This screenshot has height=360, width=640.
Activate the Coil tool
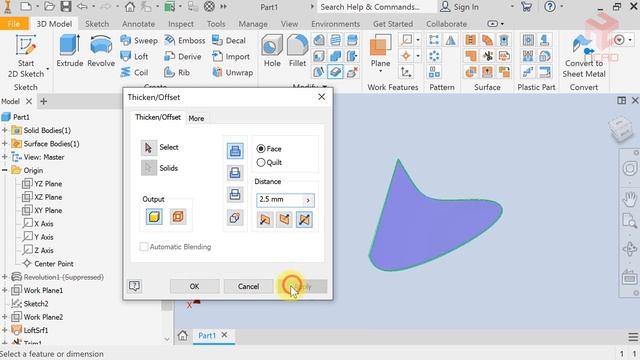(x=134, y=72)
